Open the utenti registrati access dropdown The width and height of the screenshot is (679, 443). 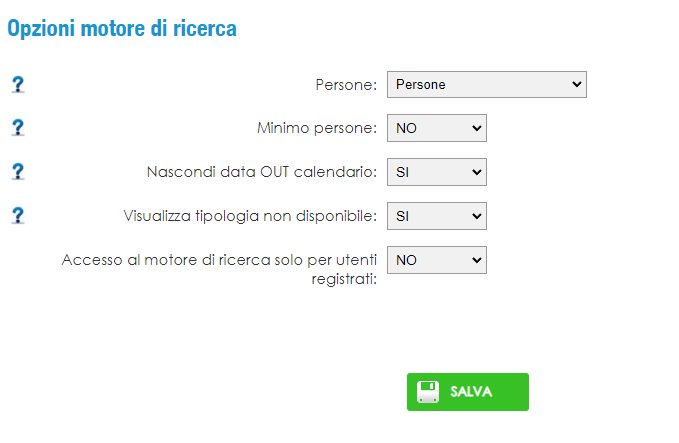[x=436, y=260]
